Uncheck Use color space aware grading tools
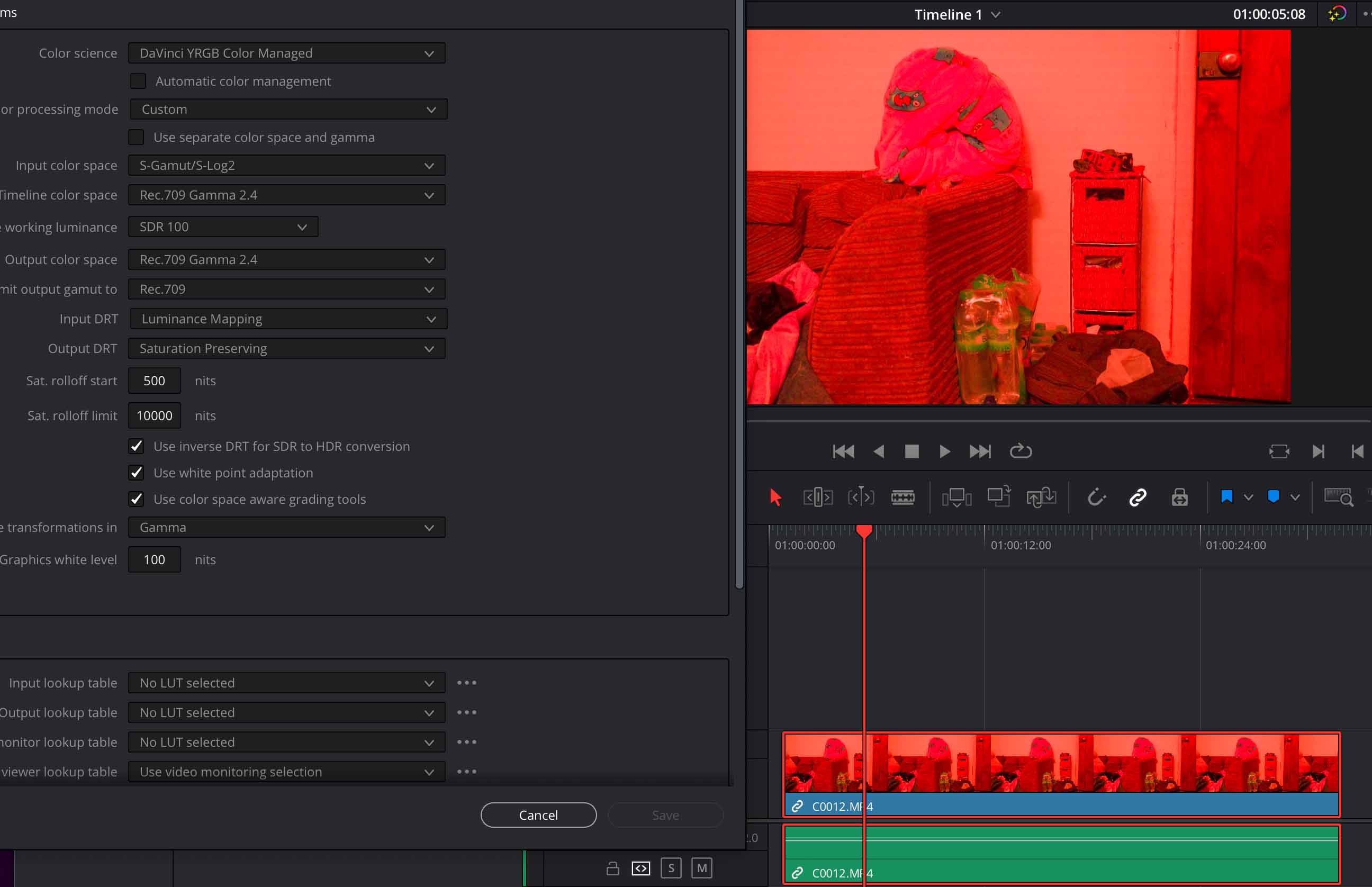The width and height of the screenshot is (1372, 887). [136, 500]
